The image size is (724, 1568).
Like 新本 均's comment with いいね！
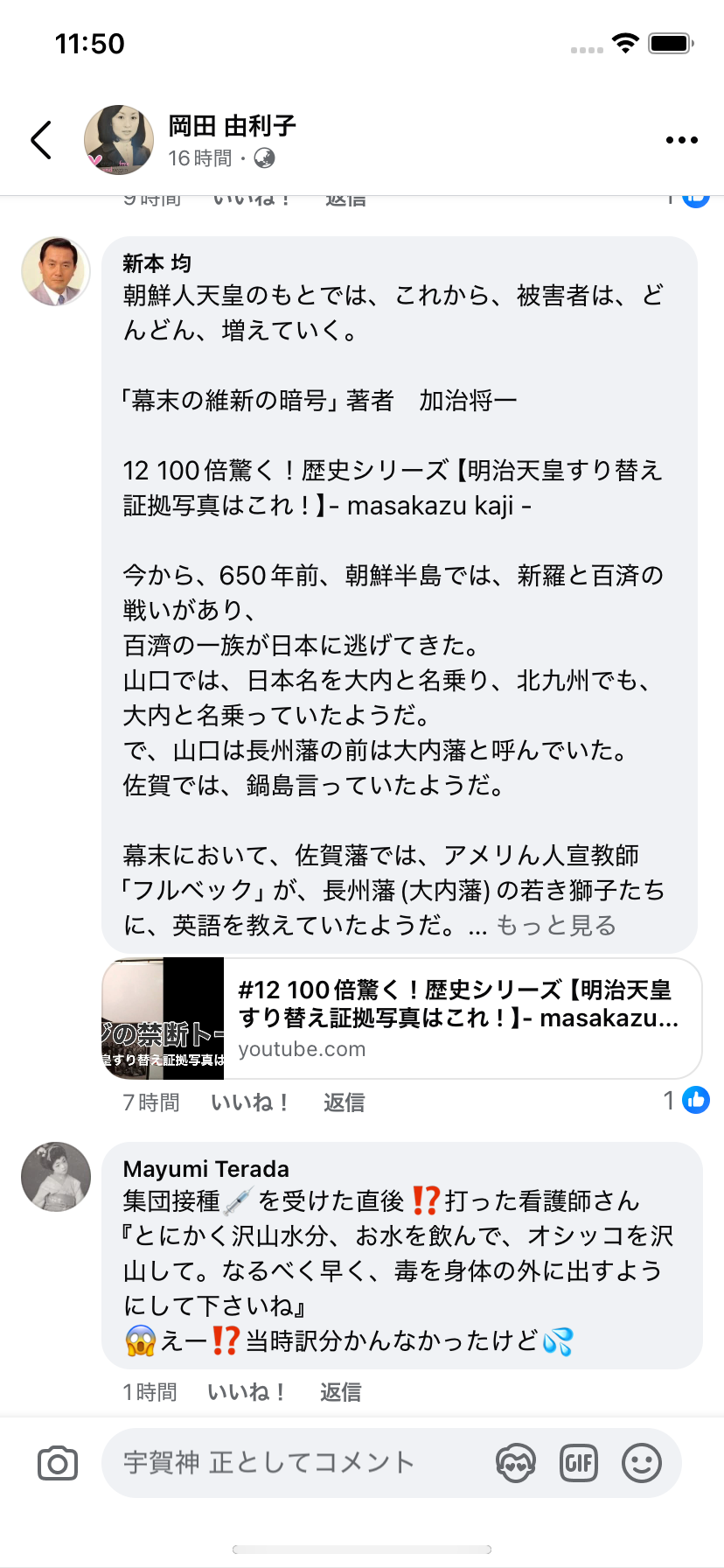pyautogui.click(x=251, y=1102)
